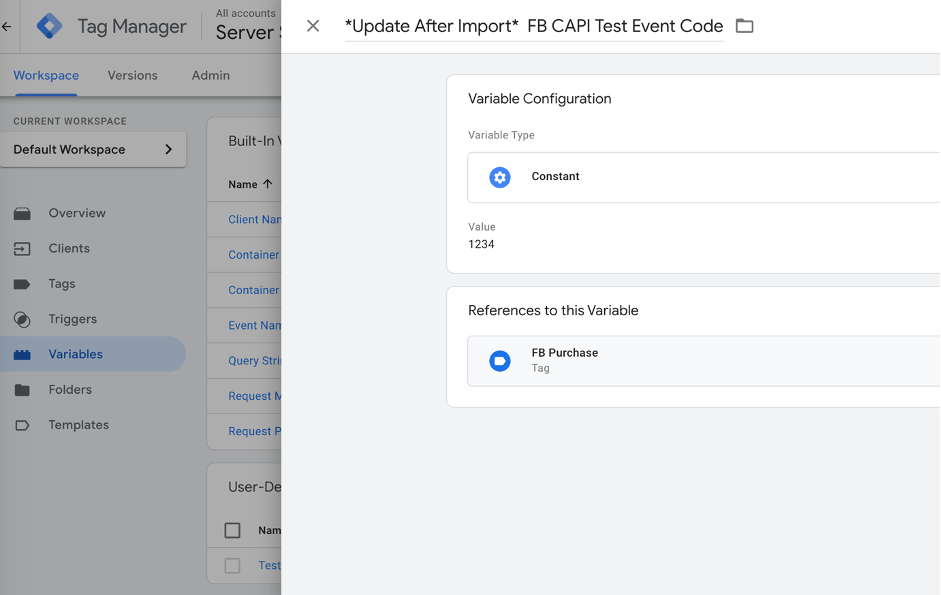Go to the Tags section
941x595 pixels.
62,284
